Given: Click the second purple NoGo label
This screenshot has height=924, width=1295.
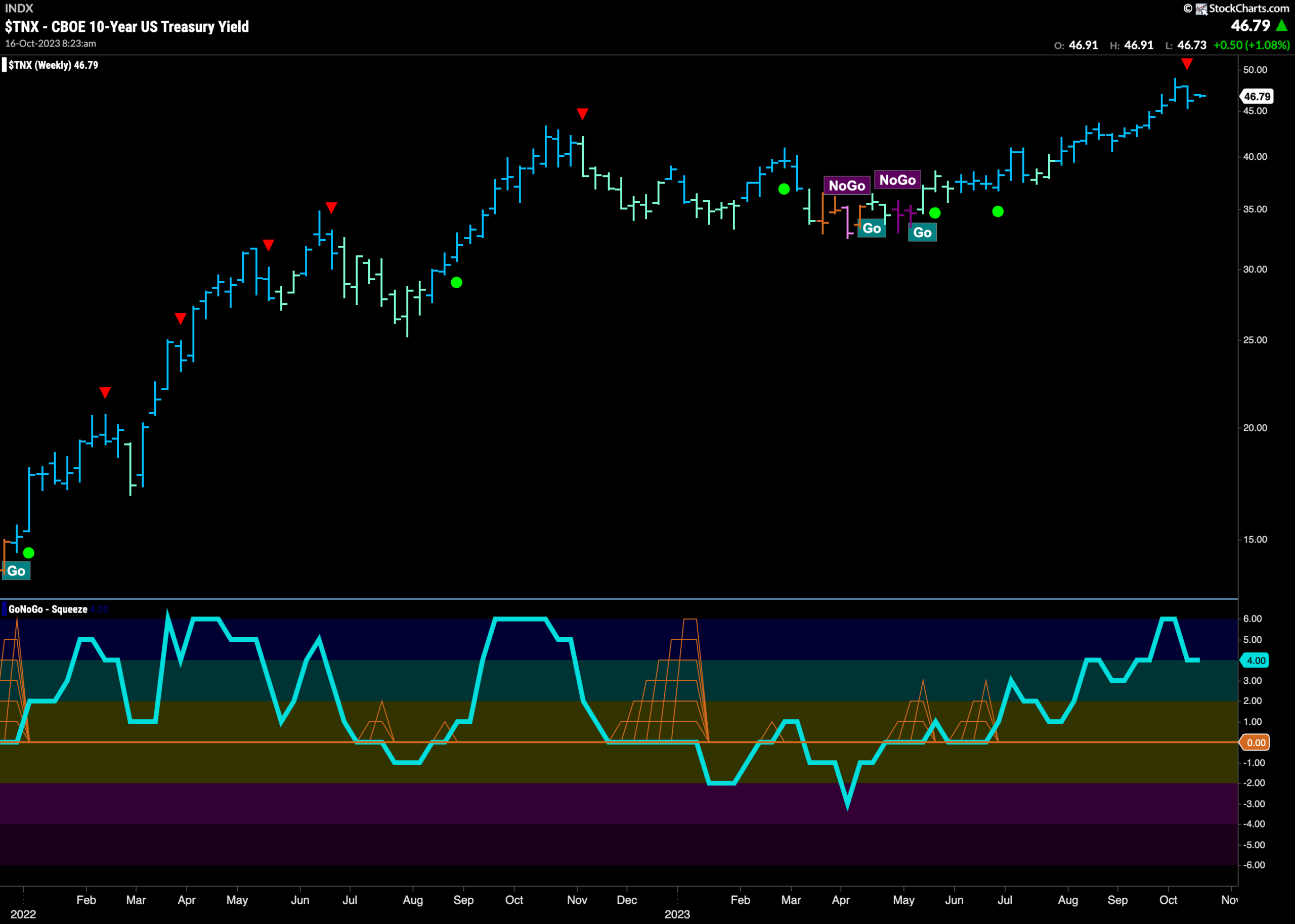Looking at the screenshot, I should click(897, 180).
